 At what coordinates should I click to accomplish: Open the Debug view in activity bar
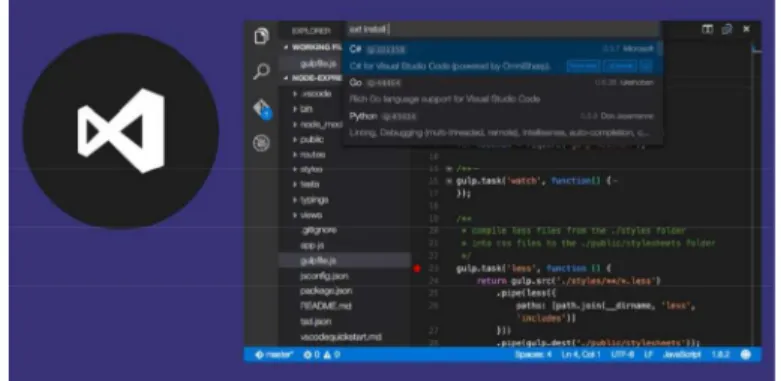[x=261, y=143]
